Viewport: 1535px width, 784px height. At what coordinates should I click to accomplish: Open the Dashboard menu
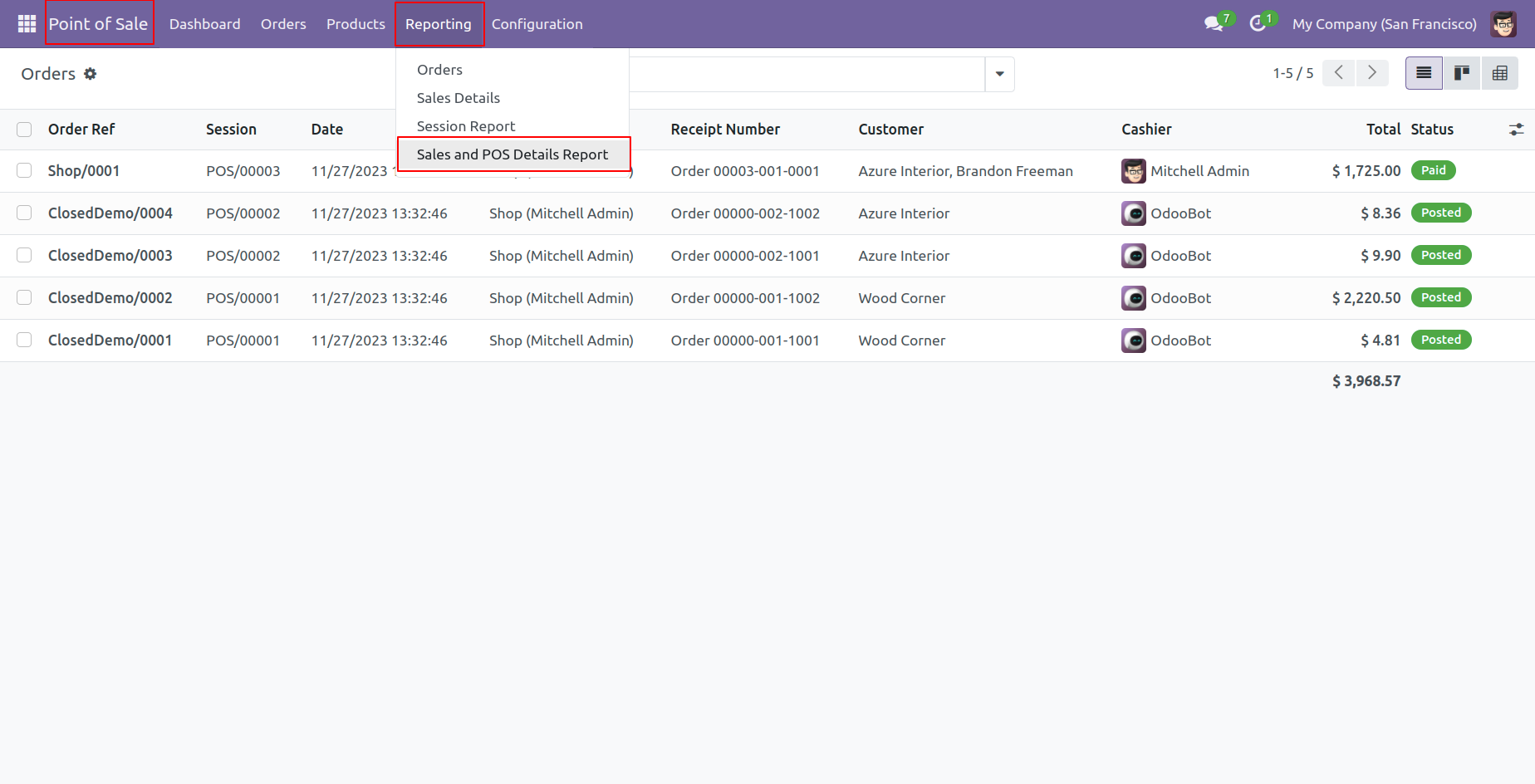tap(205, 24)
